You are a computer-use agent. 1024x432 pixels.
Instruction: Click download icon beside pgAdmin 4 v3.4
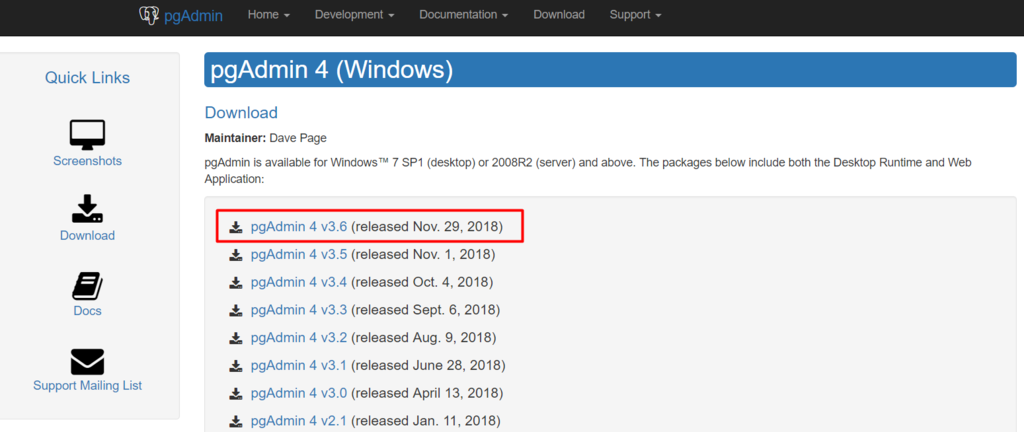coord(236,283)
